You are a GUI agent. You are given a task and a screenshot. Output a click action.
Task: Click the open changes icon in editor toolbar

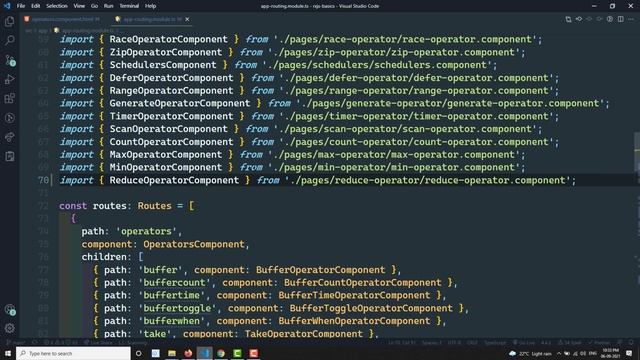coord(568,19)
